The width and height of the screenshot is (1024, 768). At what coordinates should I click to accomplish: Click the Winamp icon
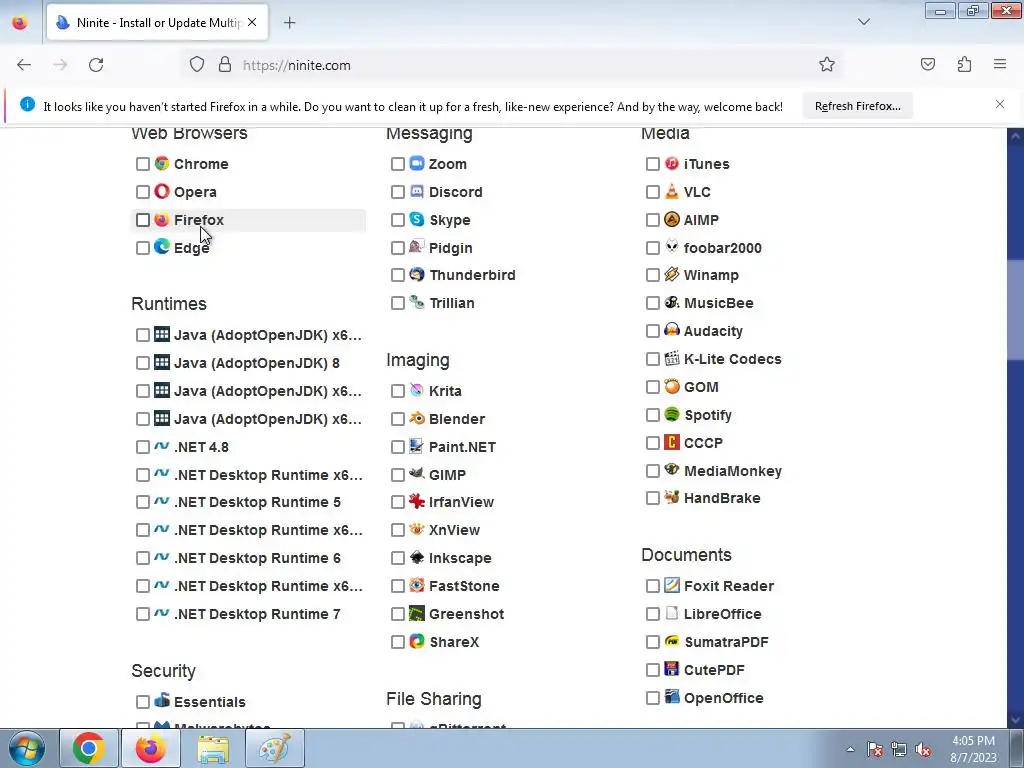[x=671, y=274]
